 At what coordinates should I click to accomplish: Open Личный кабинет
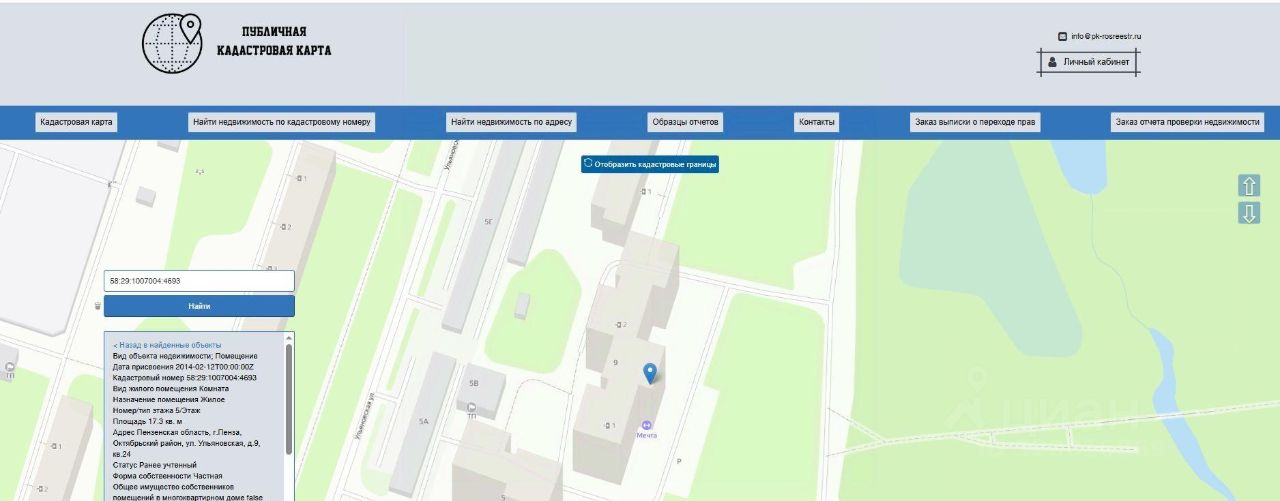[x=1088, y=62]
